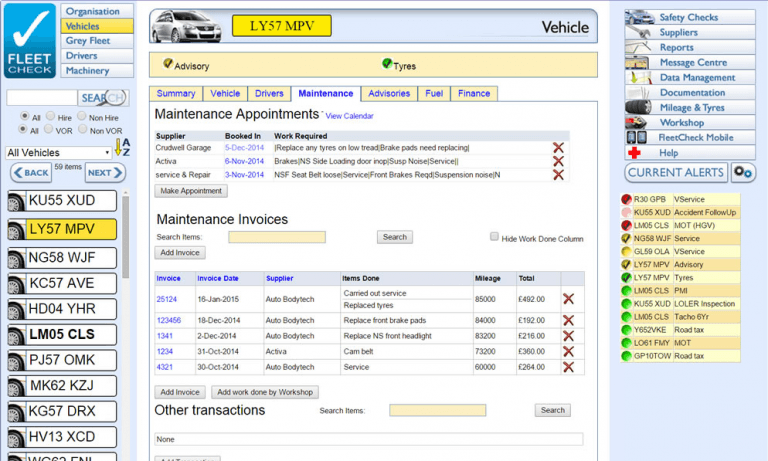Viewport: 768px width, 461px height.
Task: Delete the Activa 6-Nov-2014 appointment
Action: tap(558, 161)
